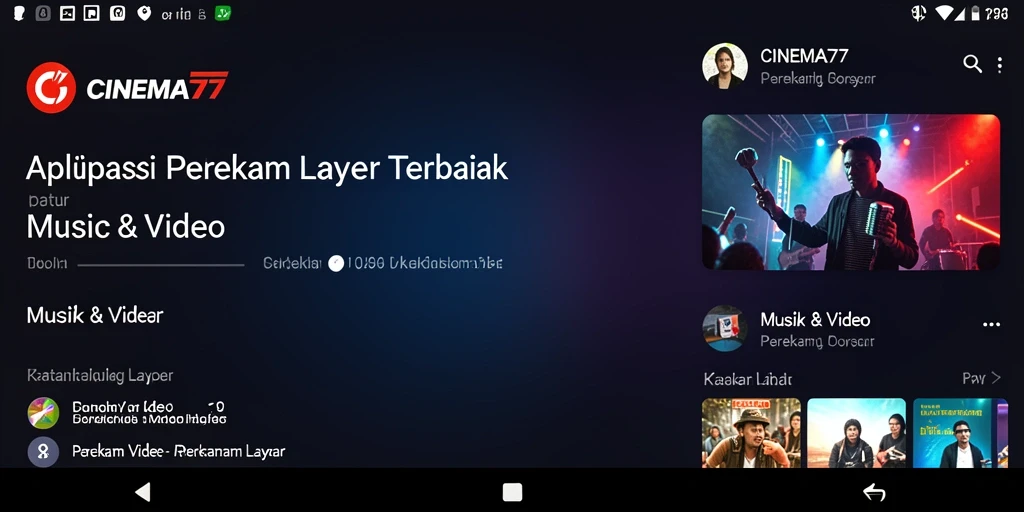Tap the CINEMA77 red logo icon
Screen dimensions: 1024x512
pyautogui.click(x=51, y=88)
